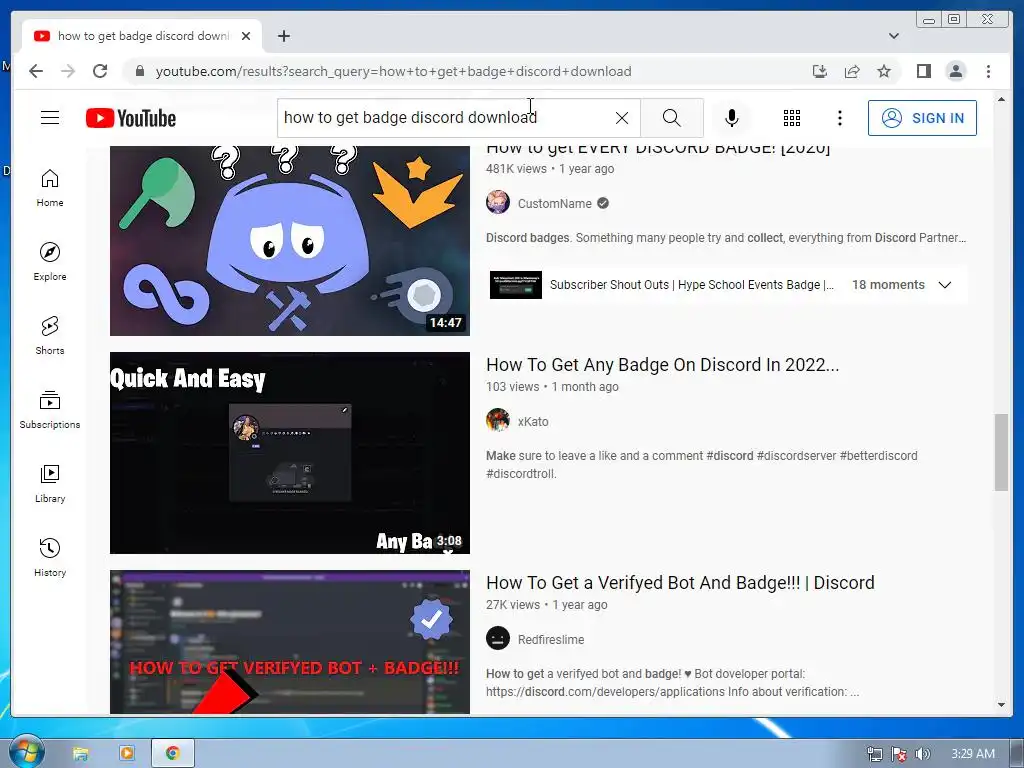
Task: Open the Chrome three-dot menu
Action: [x=988, y=71]
